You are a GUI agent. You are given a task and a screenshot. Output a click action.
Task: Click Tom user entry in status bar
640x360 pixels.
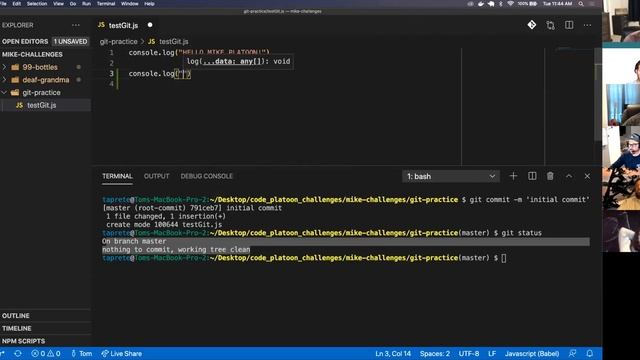click(x=82, y=353)
